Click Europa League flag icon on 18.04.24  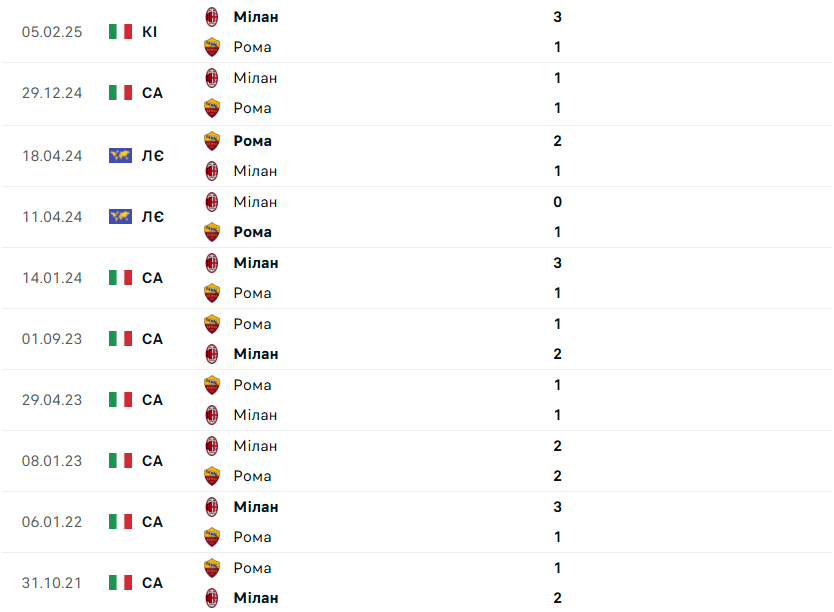click(x=120, y=155)
